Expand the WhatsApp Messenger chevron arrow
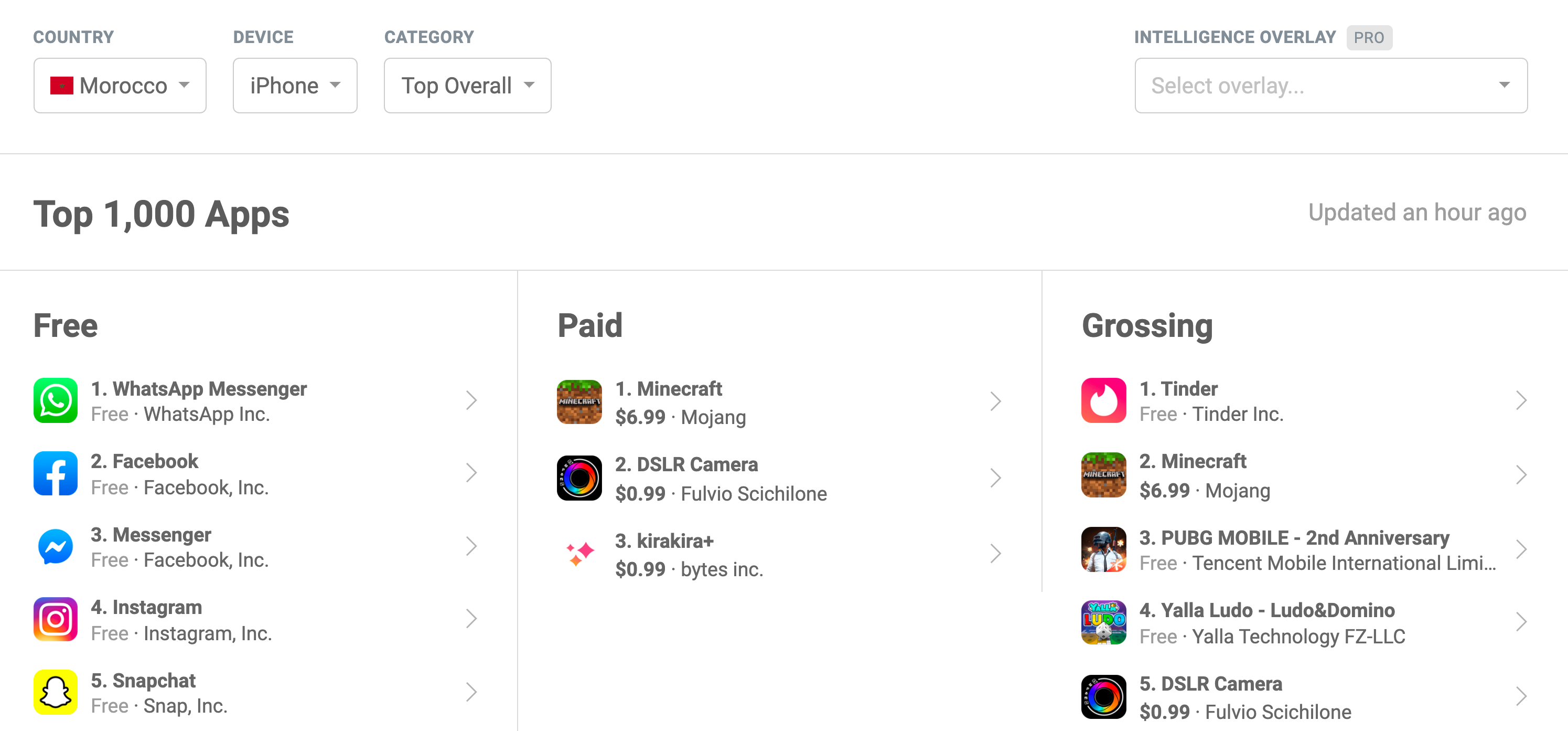 click(x=472, y=400)
